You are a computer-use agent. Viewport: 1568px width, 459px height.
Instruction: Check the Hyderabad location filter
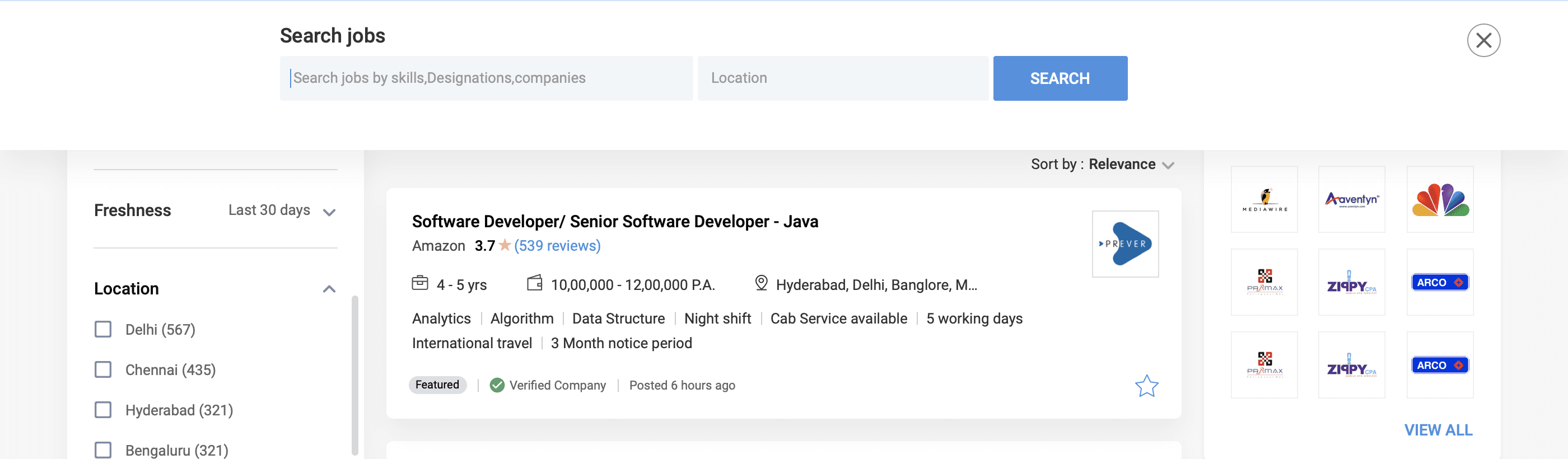[x=104, y=410]
